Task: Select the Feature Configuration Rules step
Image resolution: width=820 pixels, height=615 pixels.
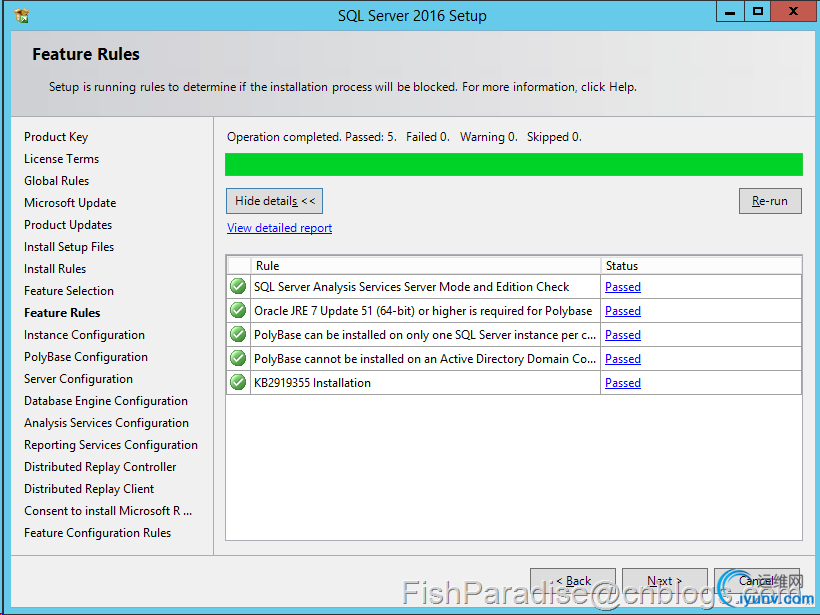Action: pyautogui.click(x=97, y=532)
